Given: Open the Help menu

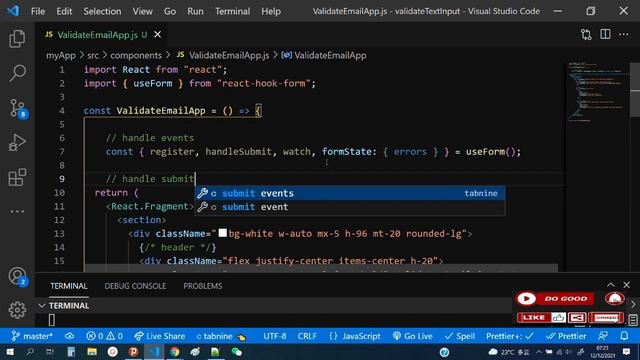Looking at the screenshot, I should coord(271,11).
